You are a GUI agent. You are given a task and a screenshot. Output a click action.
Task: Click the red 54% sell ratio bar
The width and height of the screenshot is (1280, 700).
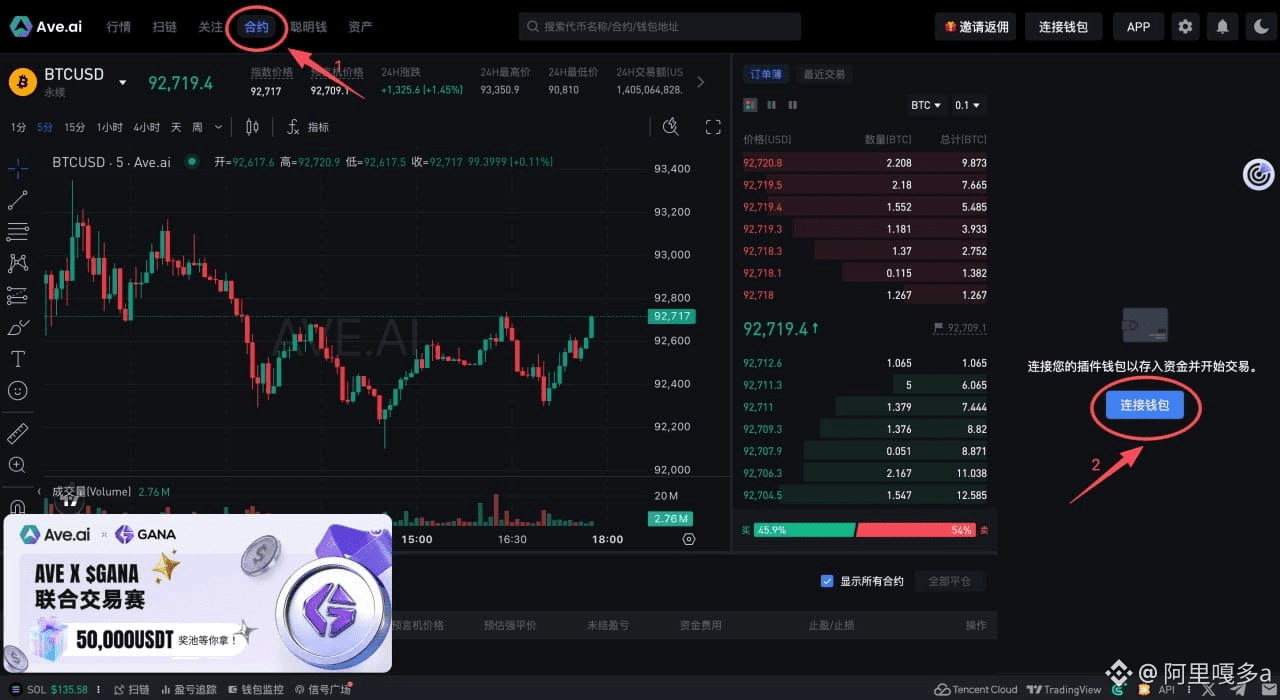click(916, 530)
